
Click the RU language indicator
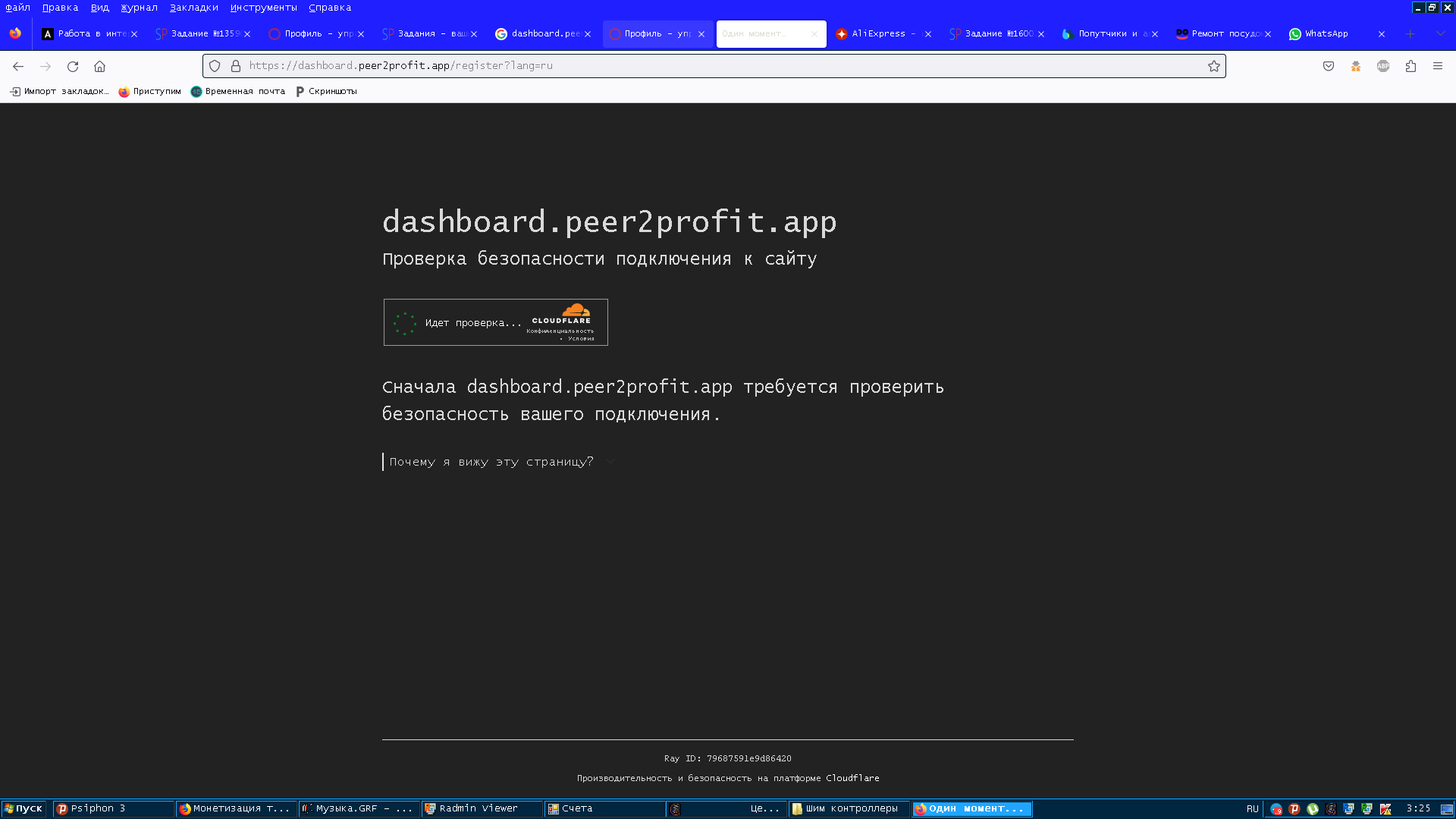pos(1253,809)
